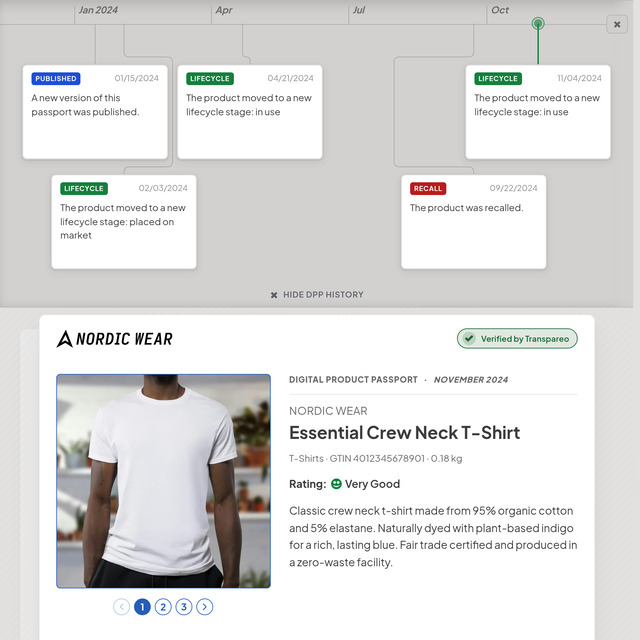Viewport: 640px width, 640px height.
Task: Go to next product image
Action: pos(204,607)
